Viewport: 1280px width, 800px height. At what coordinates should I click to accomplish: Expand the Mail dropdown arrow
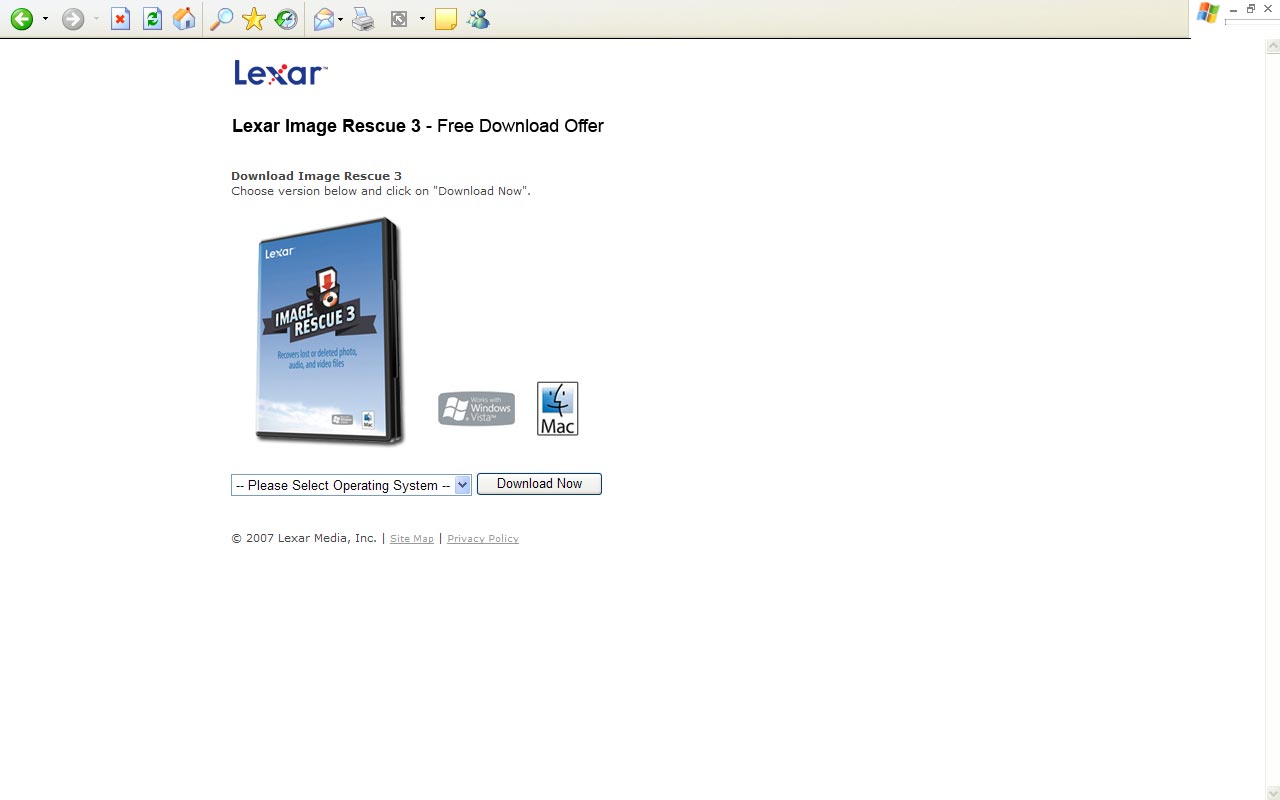pos(341,19)
